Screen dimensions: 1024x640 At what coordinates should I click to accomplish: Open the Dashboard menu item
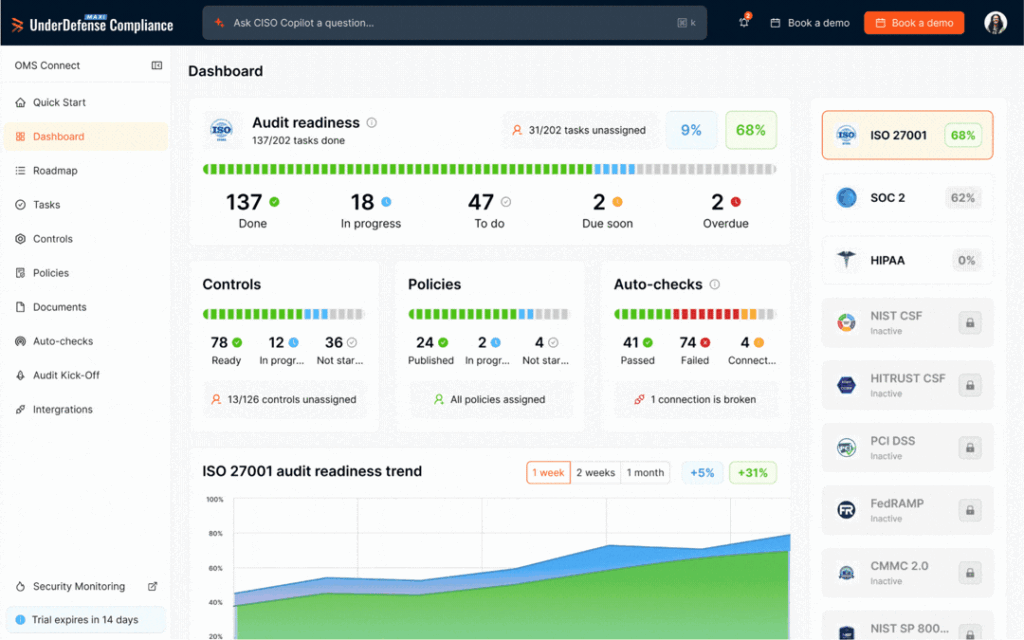coord(86,136)
